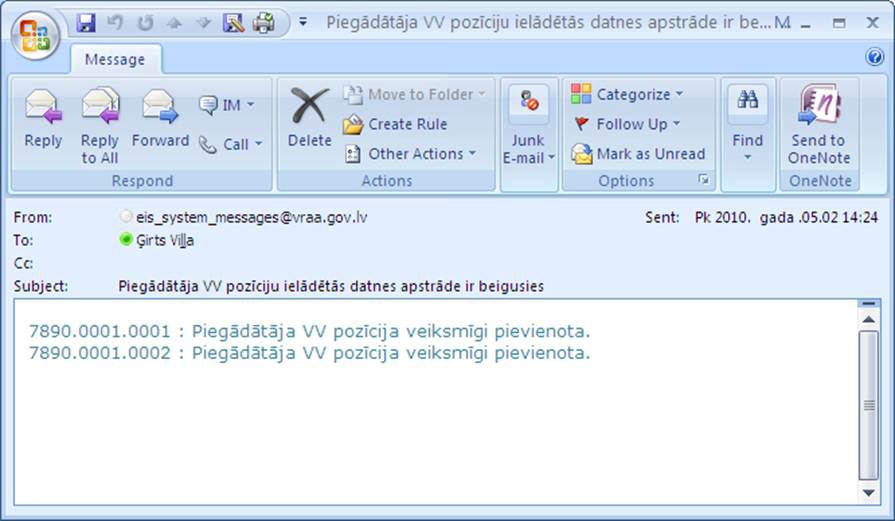Image resolution: width=895 pixels, height=521 pixels.
Task: Select the Message ribbon tab
Action: tap(114, 60)
